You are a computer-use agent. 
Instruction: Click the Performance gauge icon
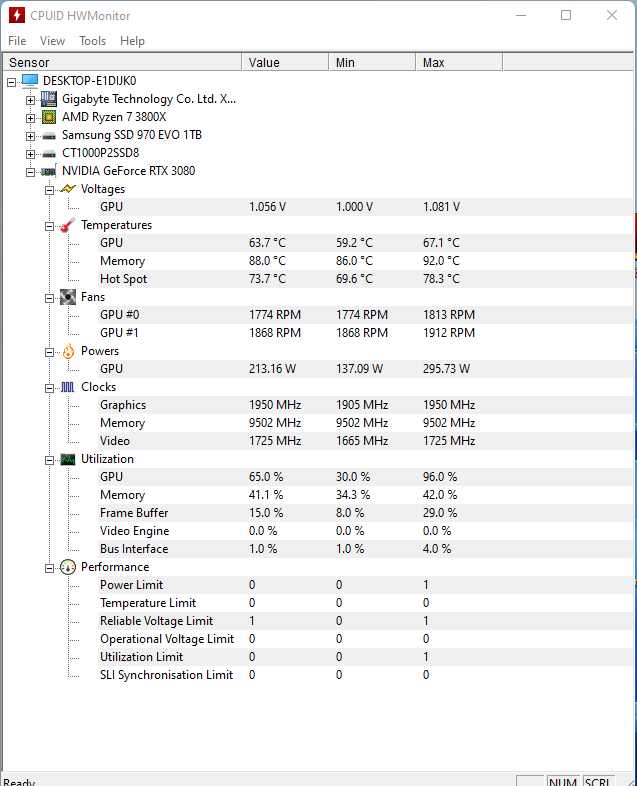pyautogui.click(x=68, y=567)
